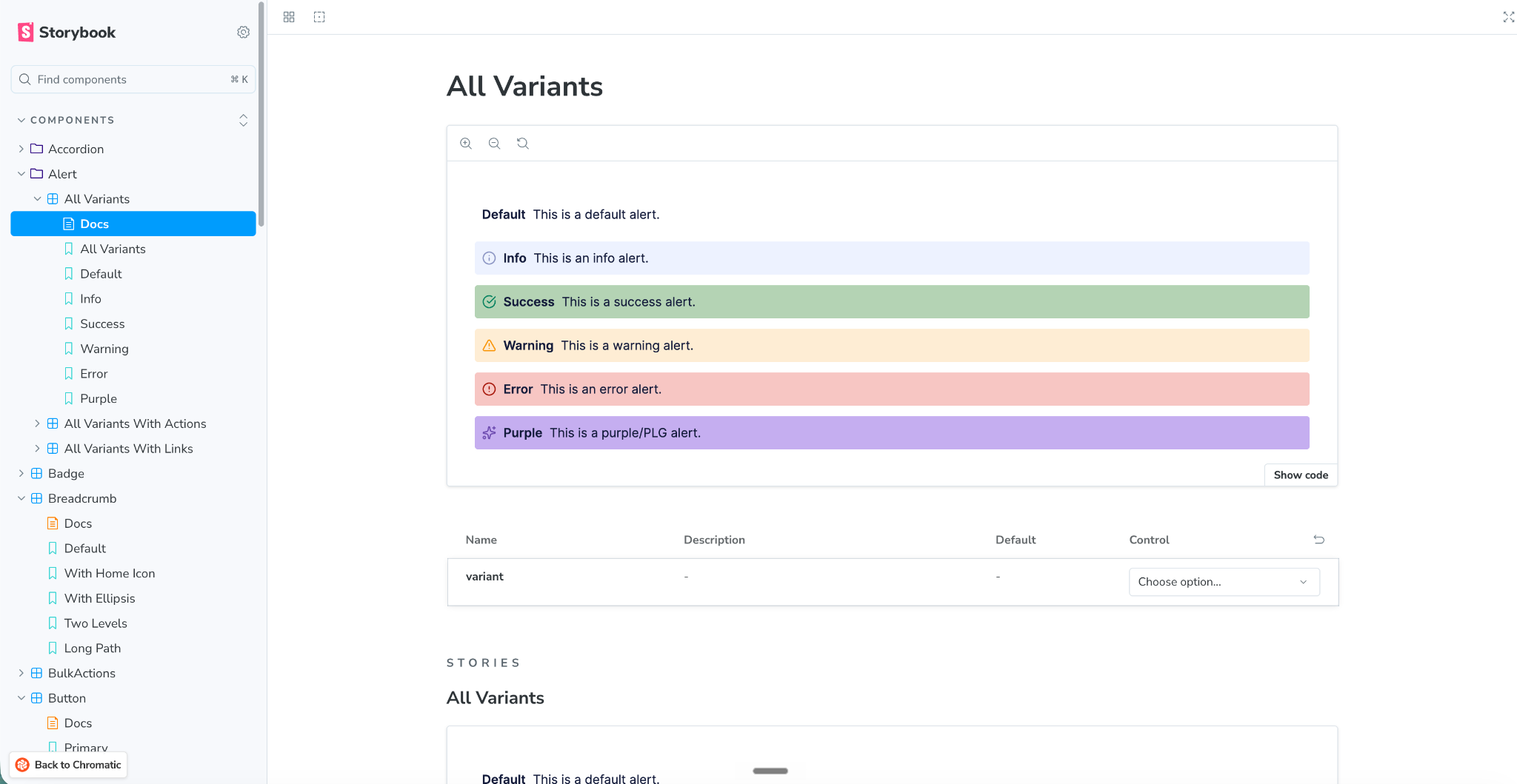Viewport: 1517px width, 784px height.
Task: Open the variant Choose option dropdown
Action: pos(1224,582)
